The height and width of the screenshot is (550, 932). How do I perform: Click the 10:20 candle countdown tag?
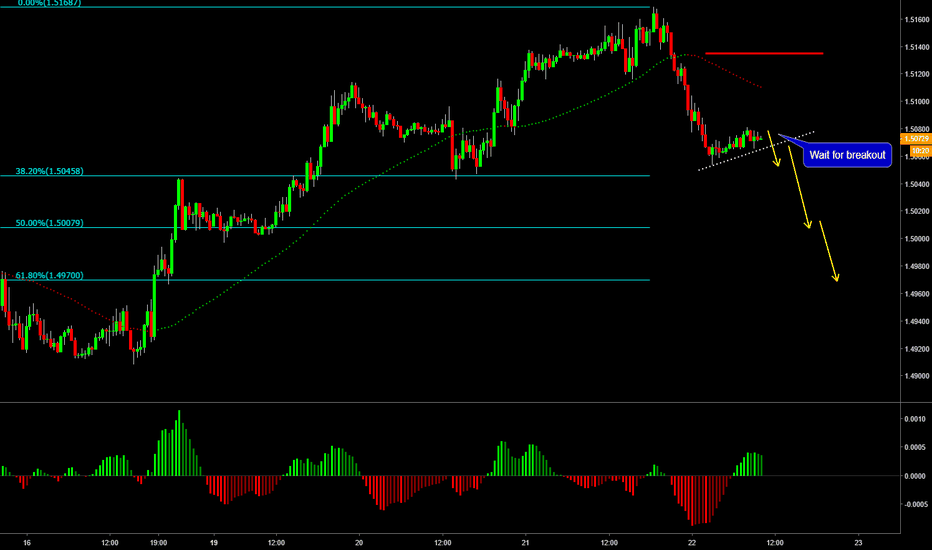tap(920, 151)
